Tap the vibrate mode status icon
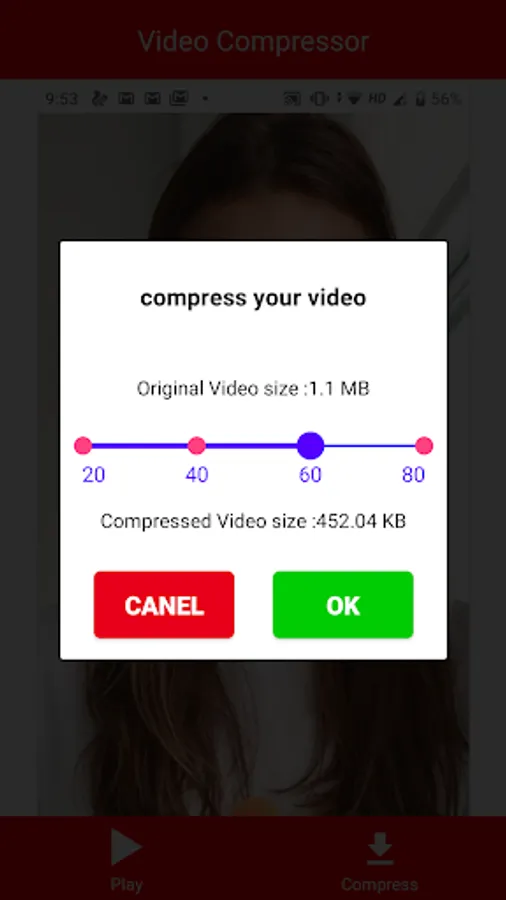The image size is (506, 900). (319, 99)
